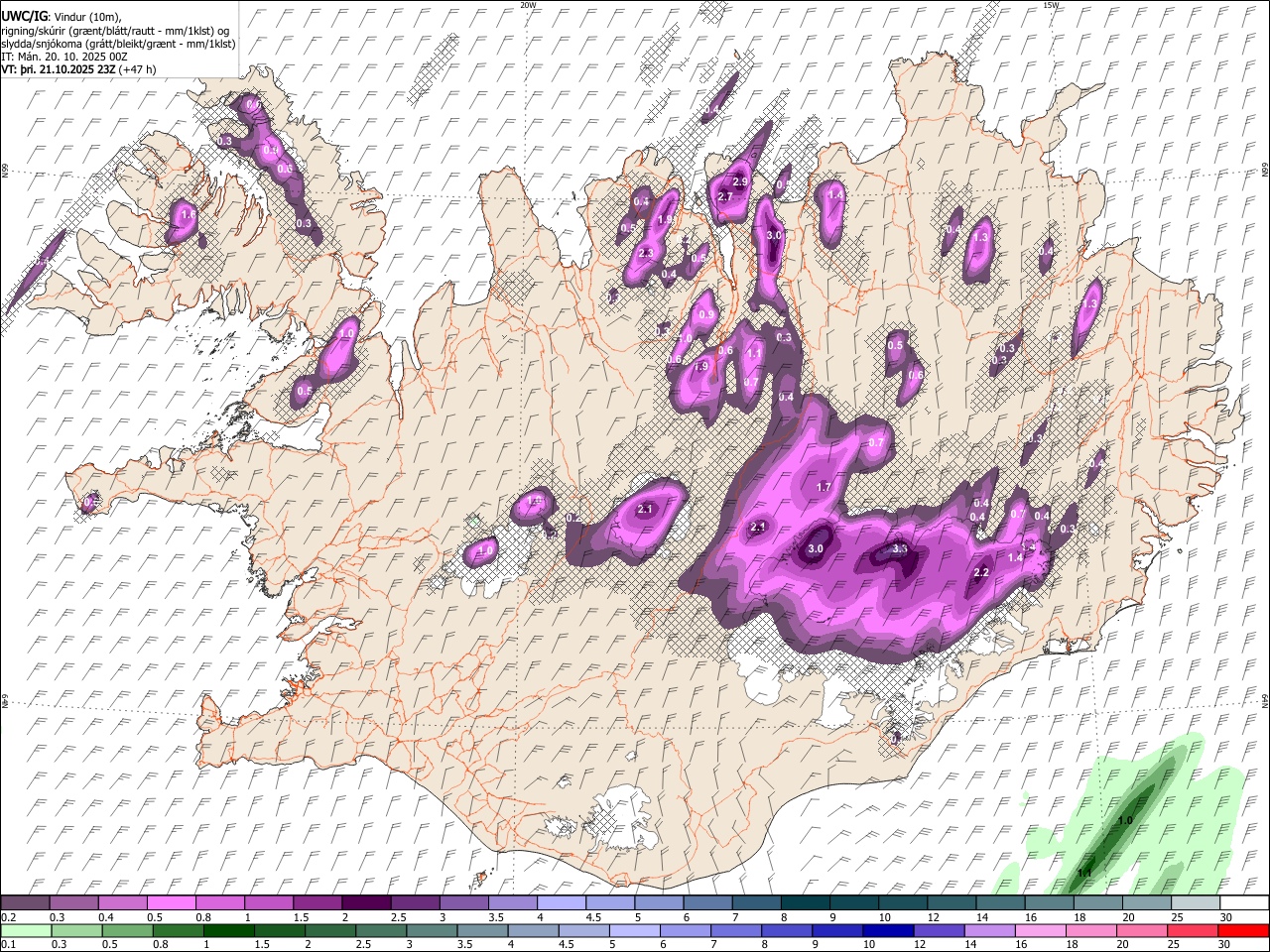This screenshot has height=952, width=1270.
Task: Click top legend swatch between 0.2 and 0.3
Action: tap(26, 902)
